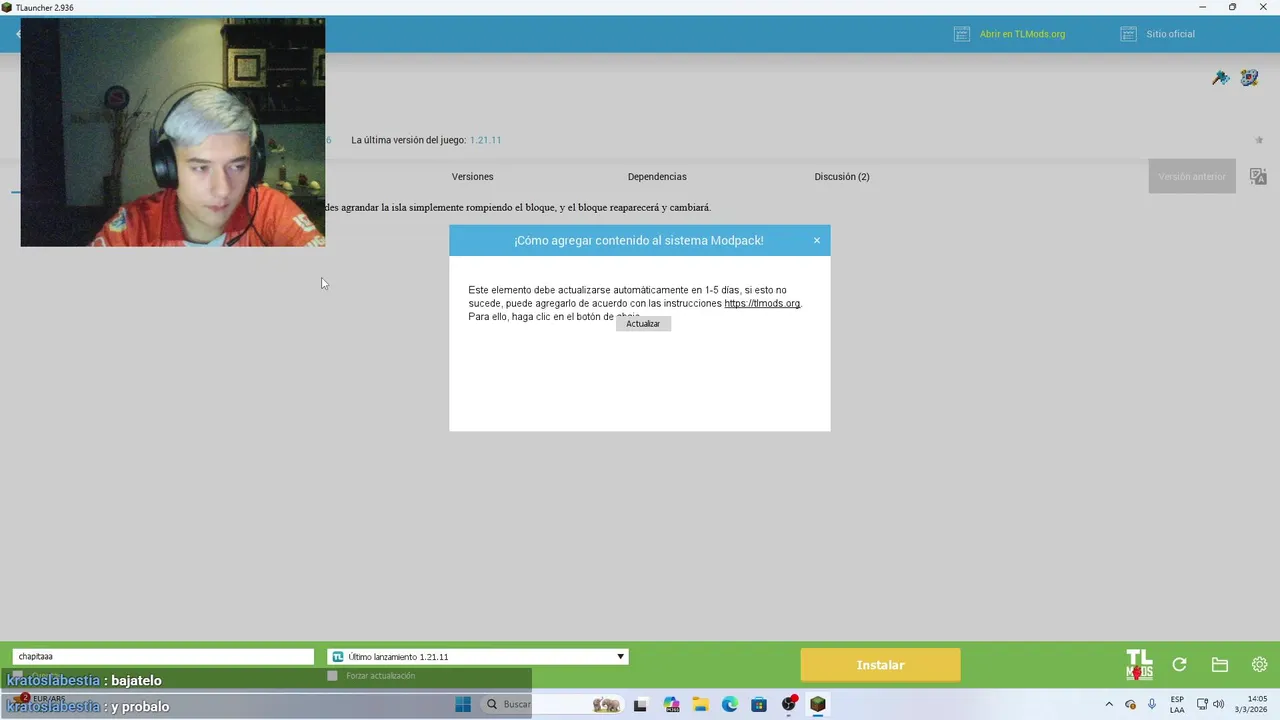Screen dimensions: 1280x720
Task: Expand the hidden system tray icons chevron
Action: tap(1109, 704)
